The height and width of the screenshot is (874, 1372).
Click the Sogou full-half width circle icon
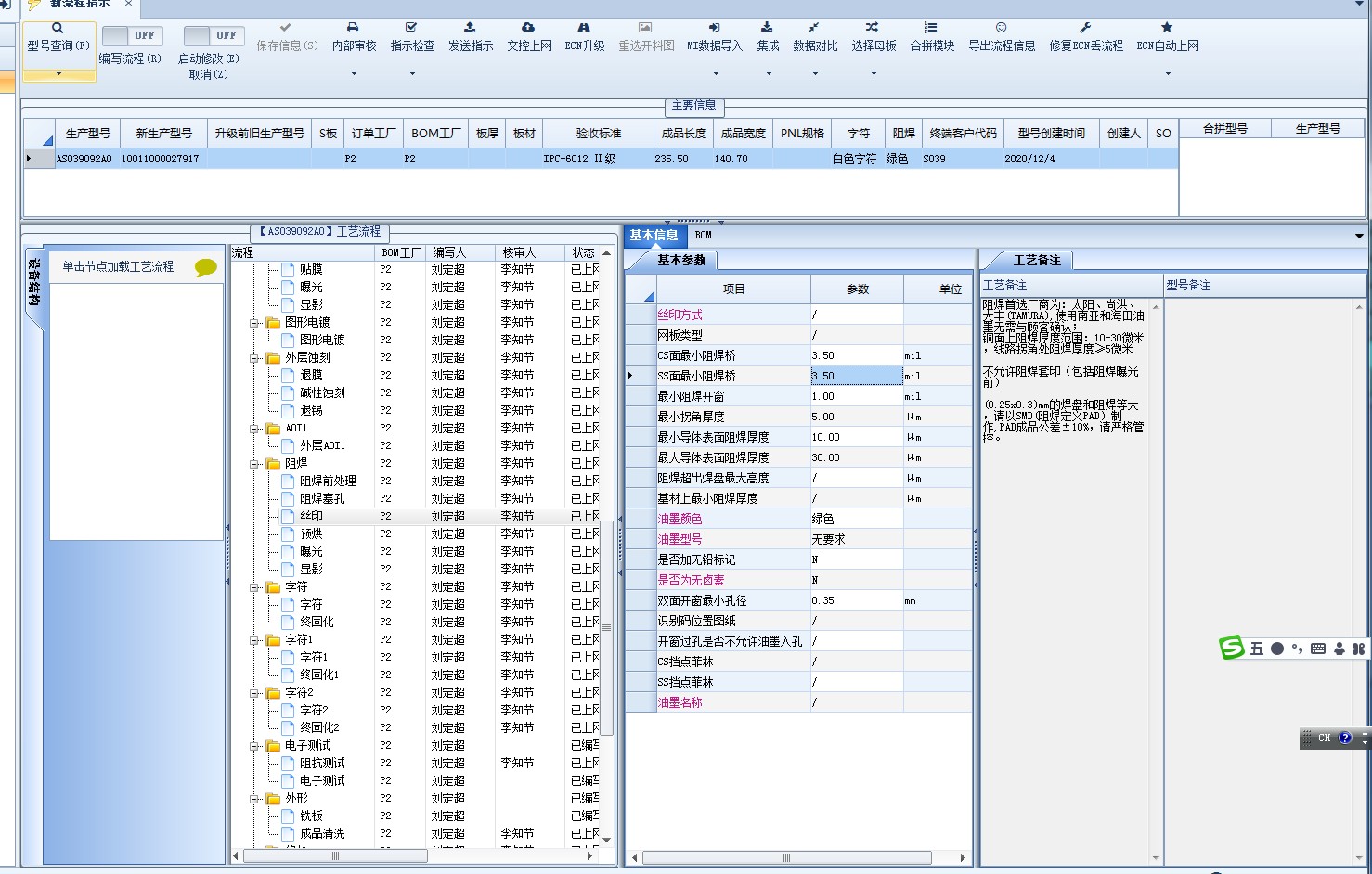pyautogui.click(x=1277, y=649)
